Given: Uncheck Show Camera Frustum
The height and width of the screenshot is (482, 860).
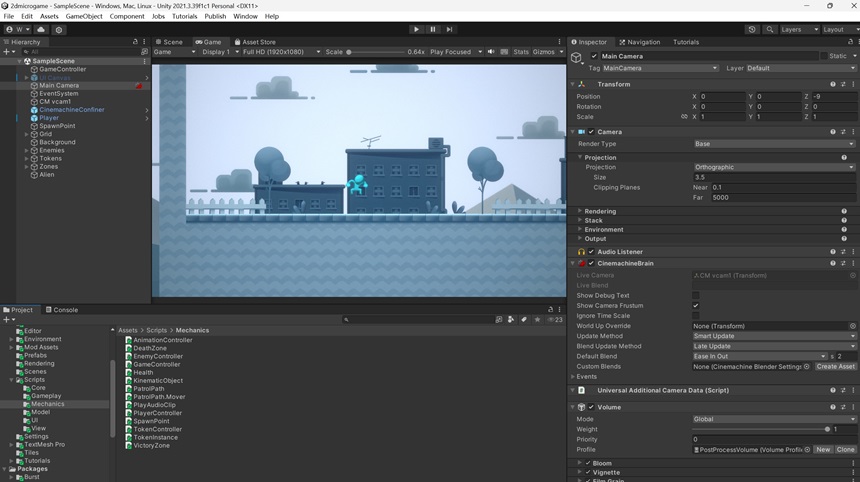Looking at the screenshot, I should 696,305.
